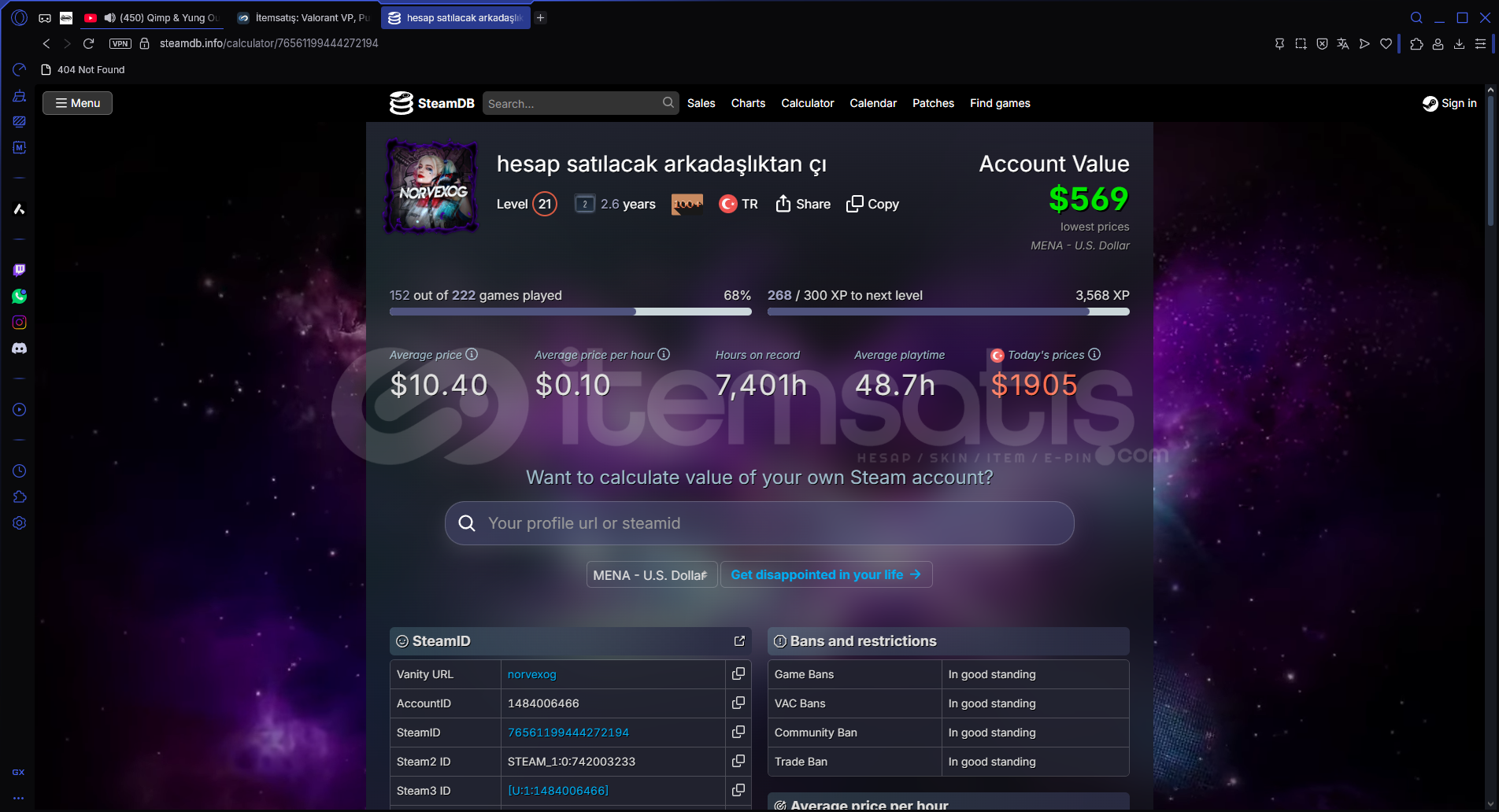Open the Calendar navigation item
The image size is (1499, 812).
(x=873, y=103)
